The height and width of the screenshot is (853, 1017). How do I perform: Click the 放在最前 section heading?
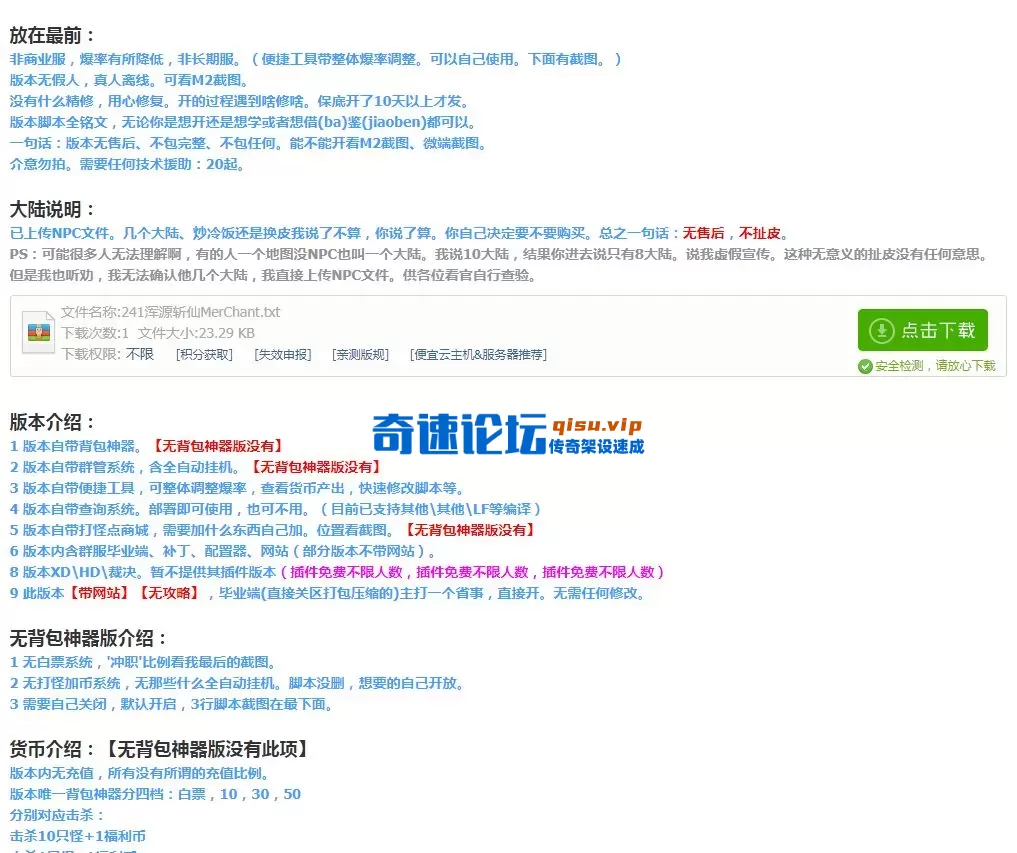(x=52, y=35)
